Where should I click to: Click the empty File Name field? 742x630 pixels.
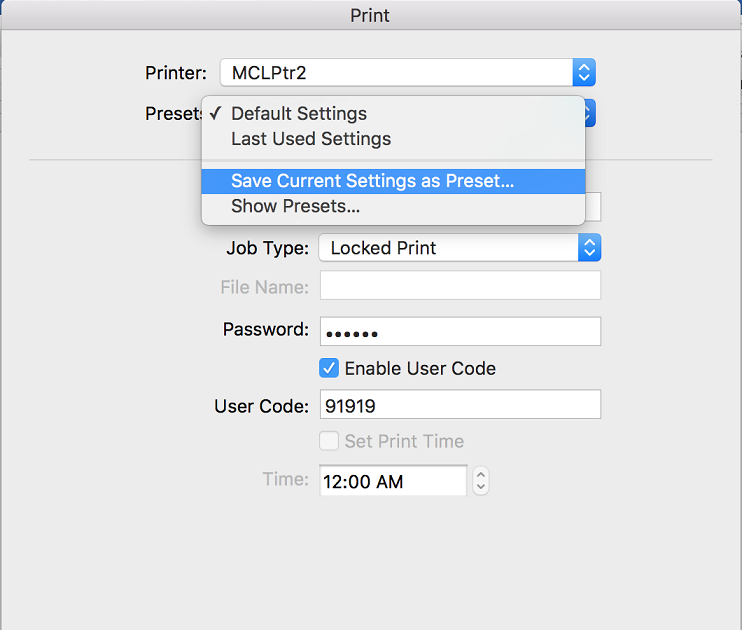coord(460,285)
